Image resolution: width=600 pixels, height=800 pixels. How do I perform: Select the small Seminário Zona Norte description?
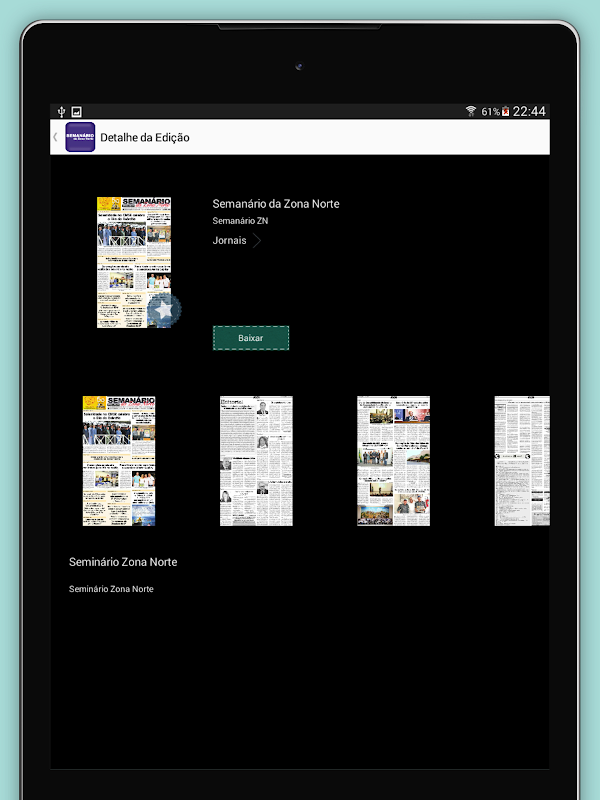tap(111, 589)
